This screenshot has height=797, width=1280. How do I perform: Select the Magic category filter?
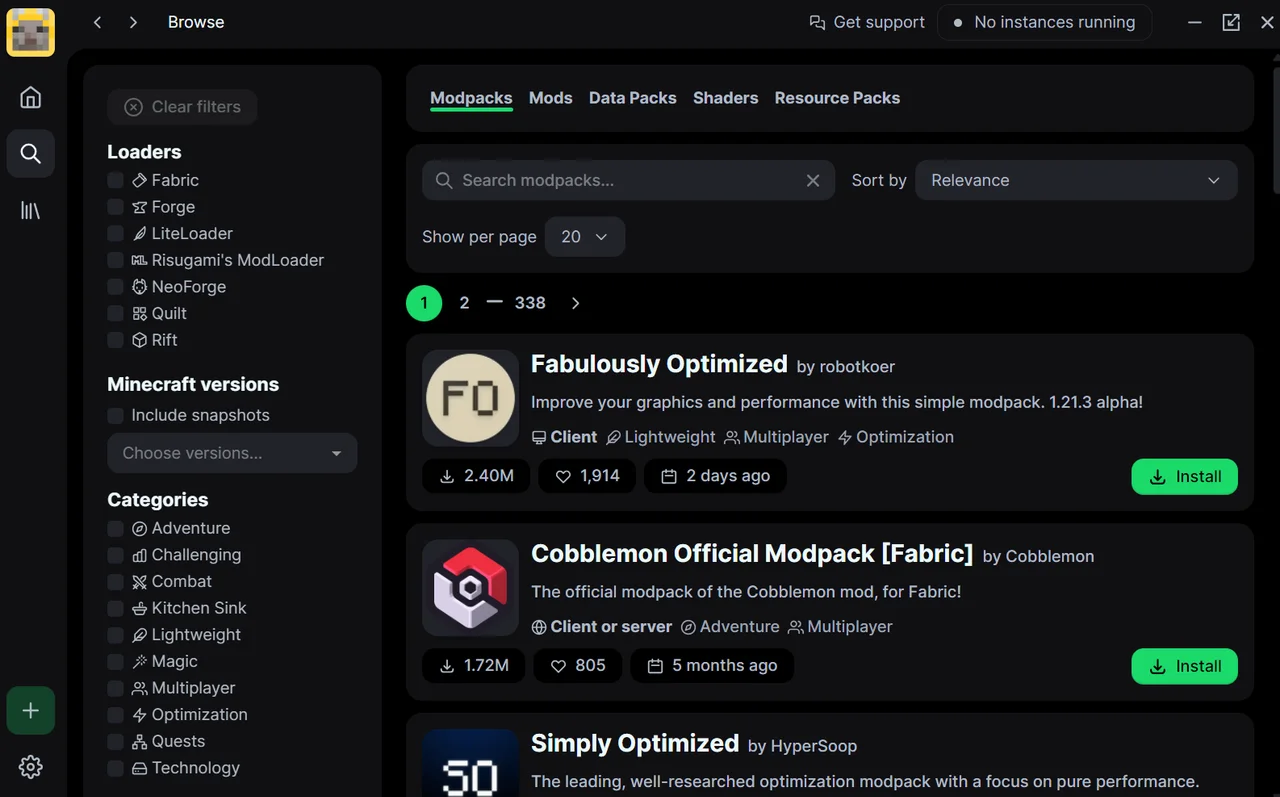(x=115, y=661)
